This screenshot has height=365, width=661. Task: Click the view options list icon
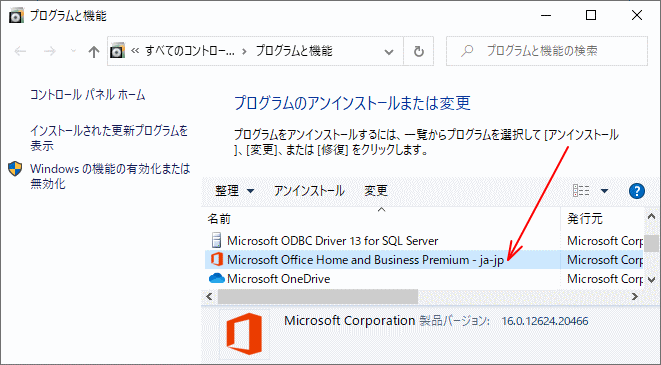(581, 191)
